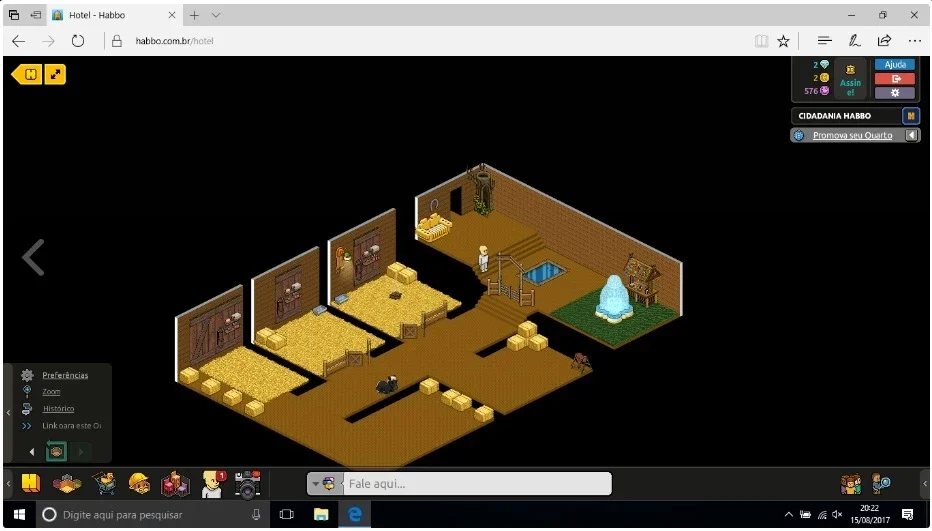Click Link para este Quarto text
Viewport: 932px width, 531px height.
click(72, 426)
